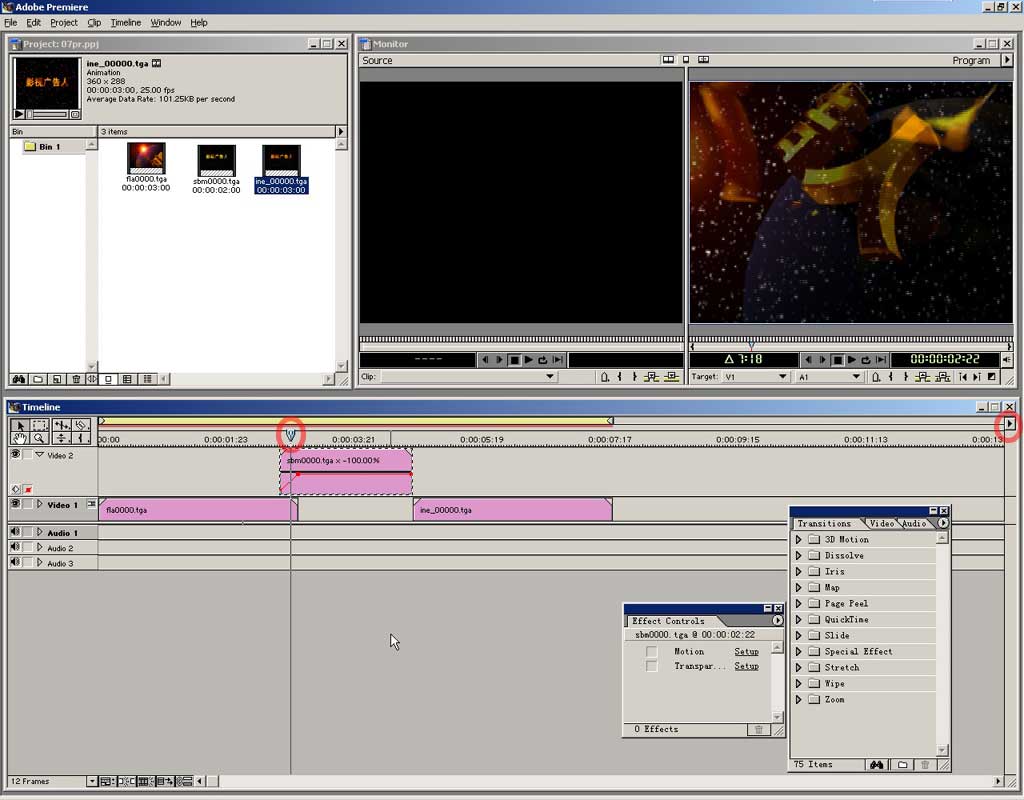Click Setup link next to Motion
The width and height of the screenshot is (1024, 800).
(746, 652)
